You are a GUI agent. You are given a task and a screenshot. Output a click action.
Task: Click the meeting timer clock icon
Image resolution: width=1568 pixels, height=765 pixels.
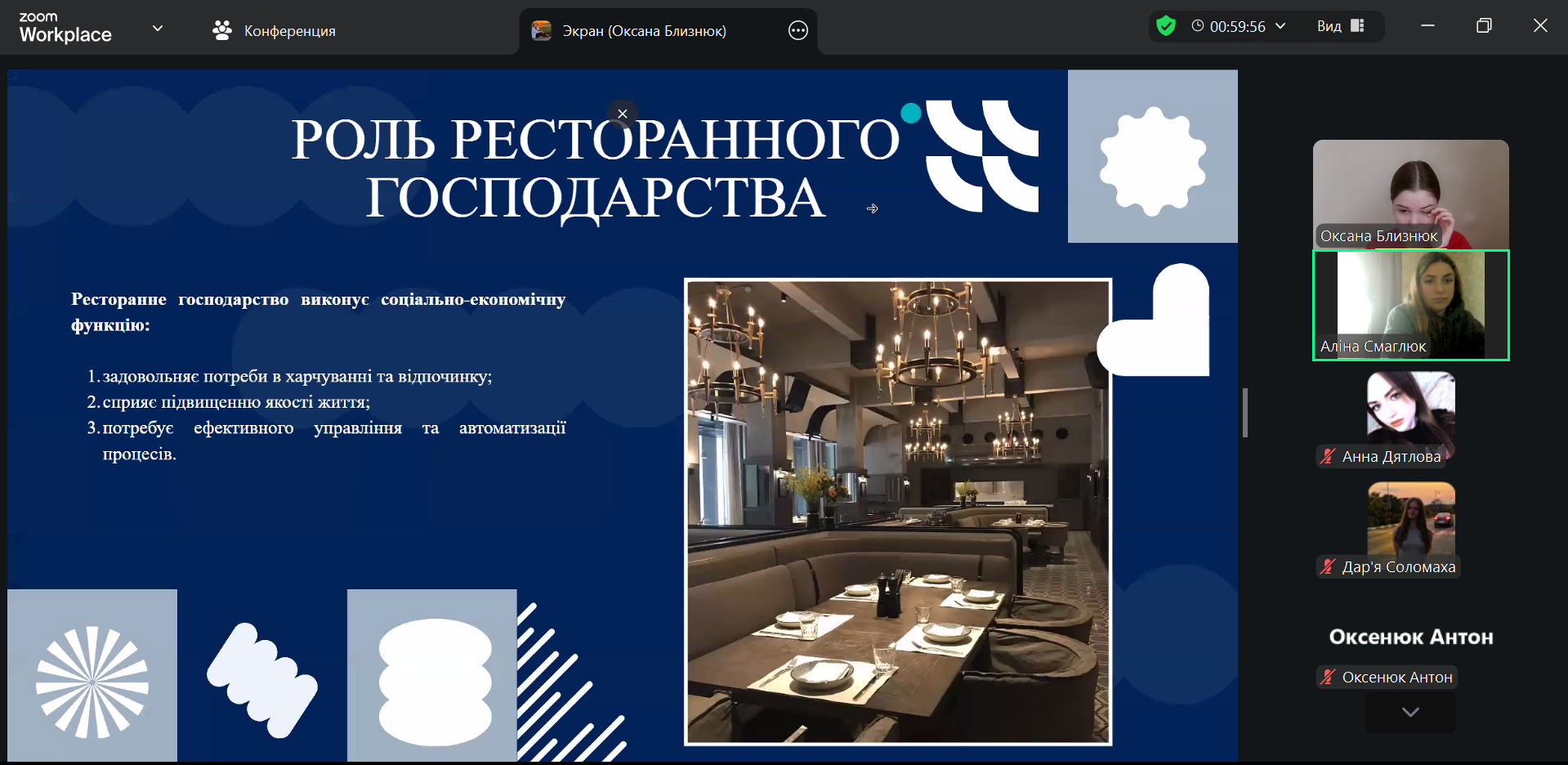(1198, 26)
